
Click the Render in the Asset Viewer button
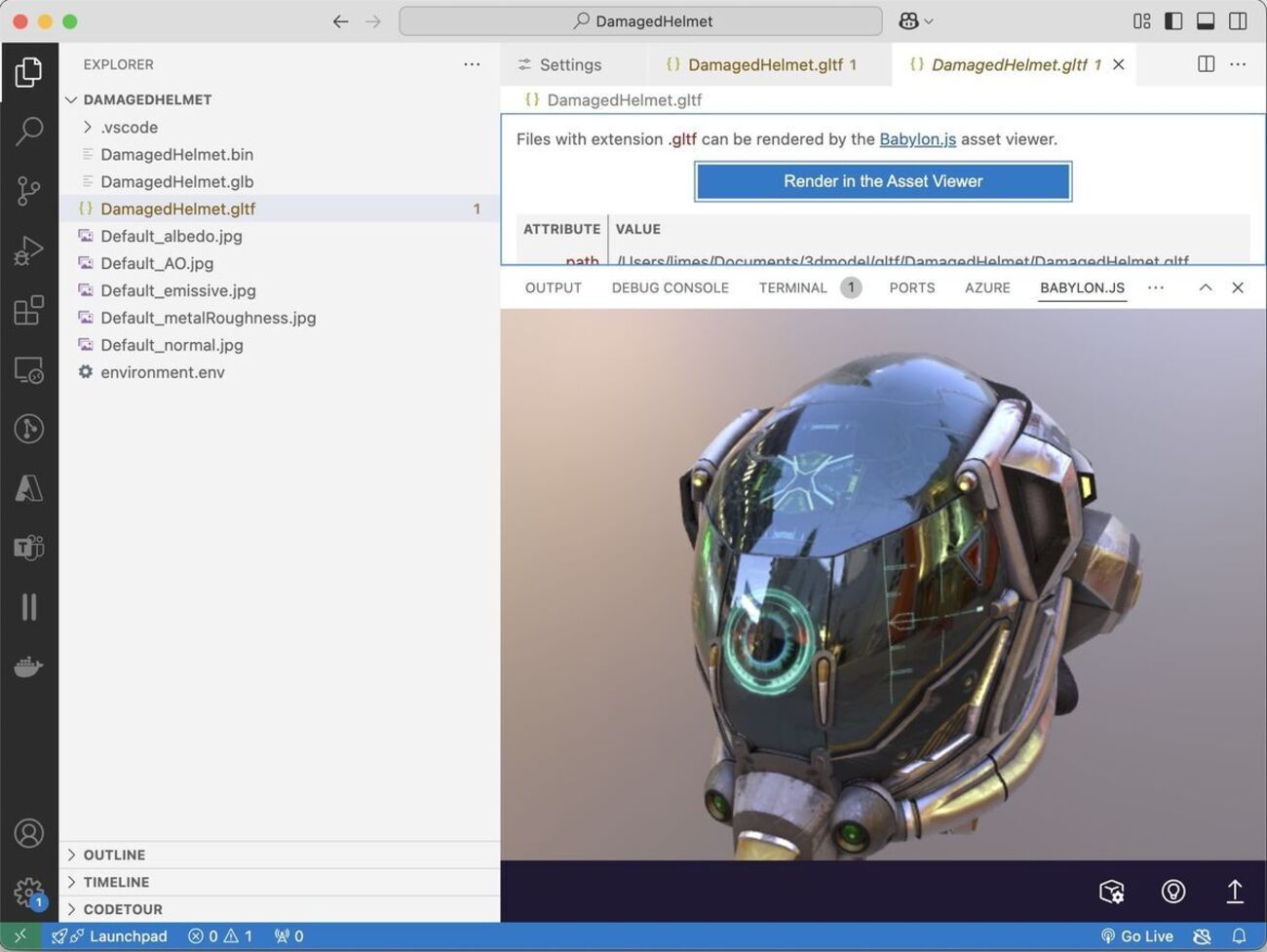click(x=882, y=180)
